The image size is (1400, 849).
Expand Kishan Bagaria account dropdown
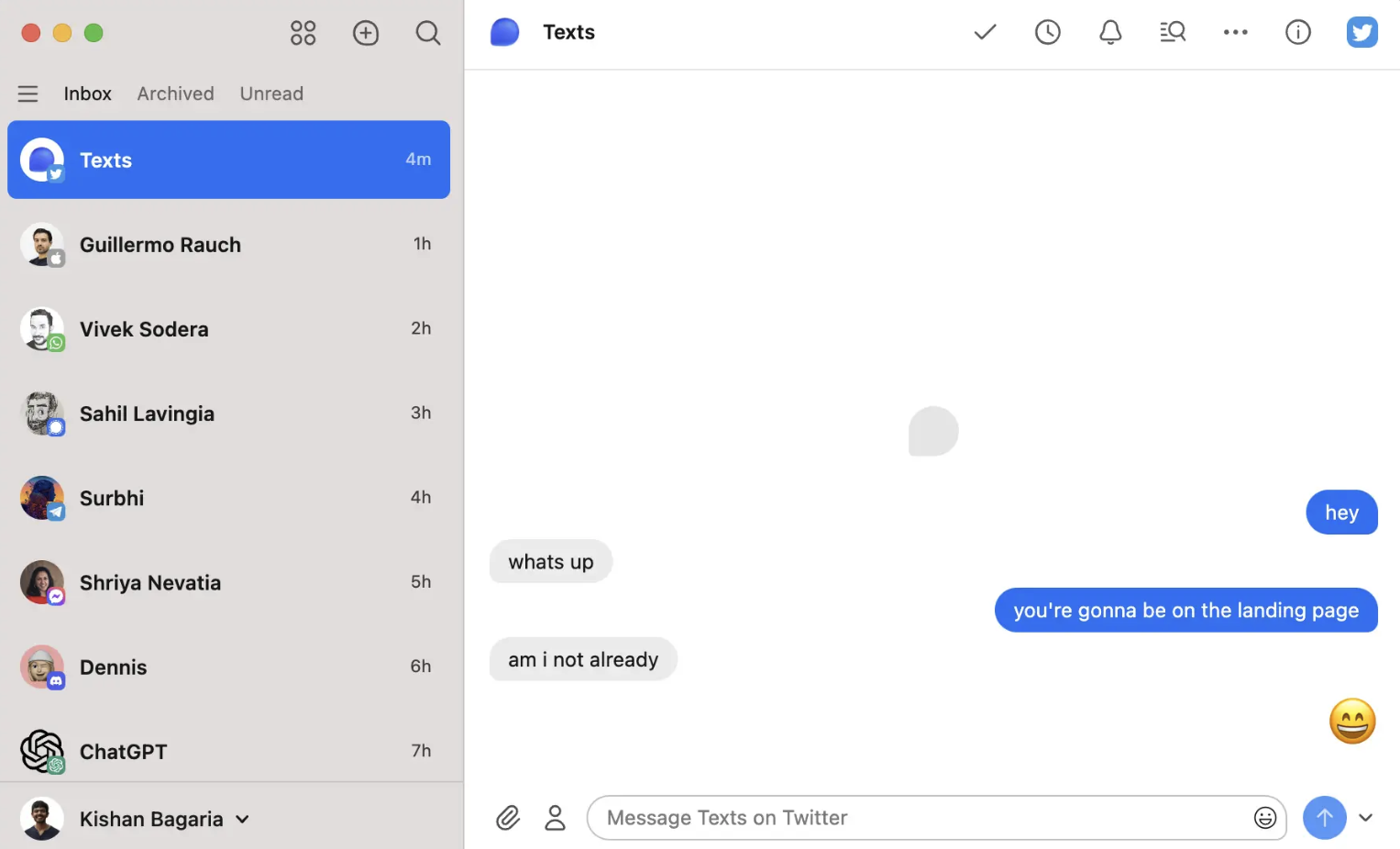242,820
